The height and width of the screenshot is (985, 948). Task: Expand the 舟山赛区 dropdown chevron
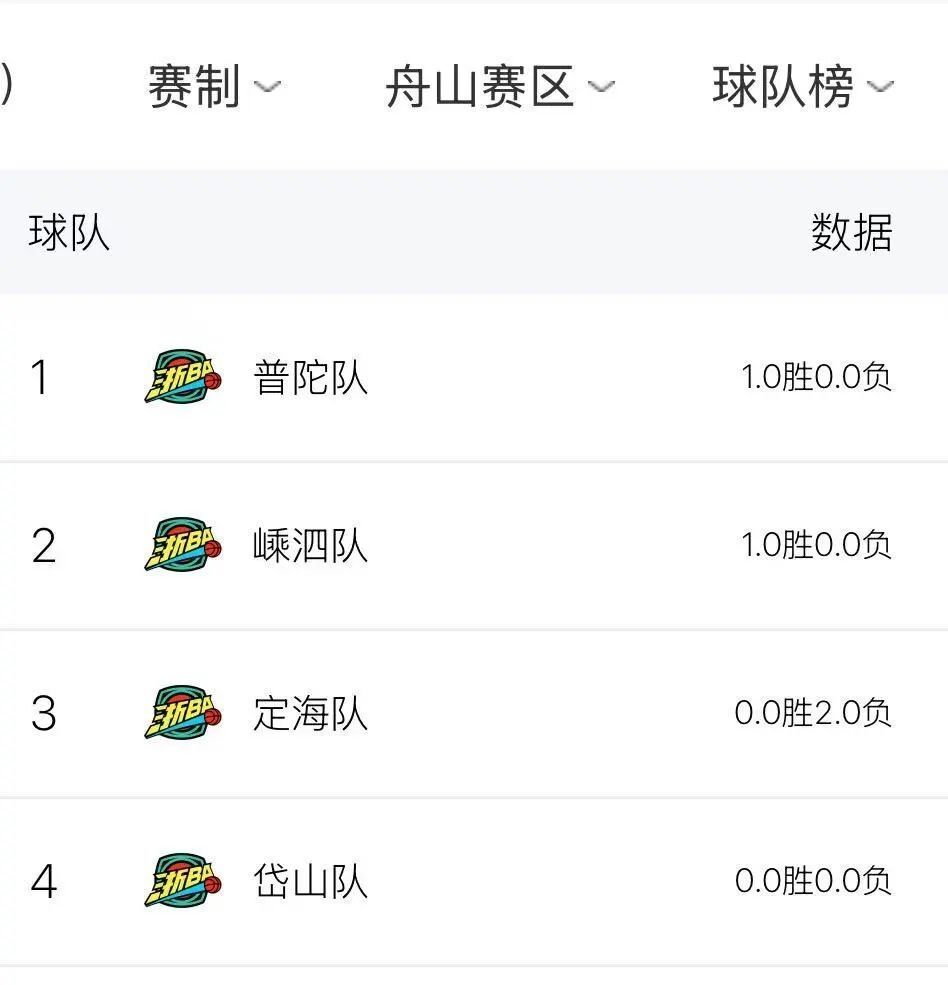601,87
